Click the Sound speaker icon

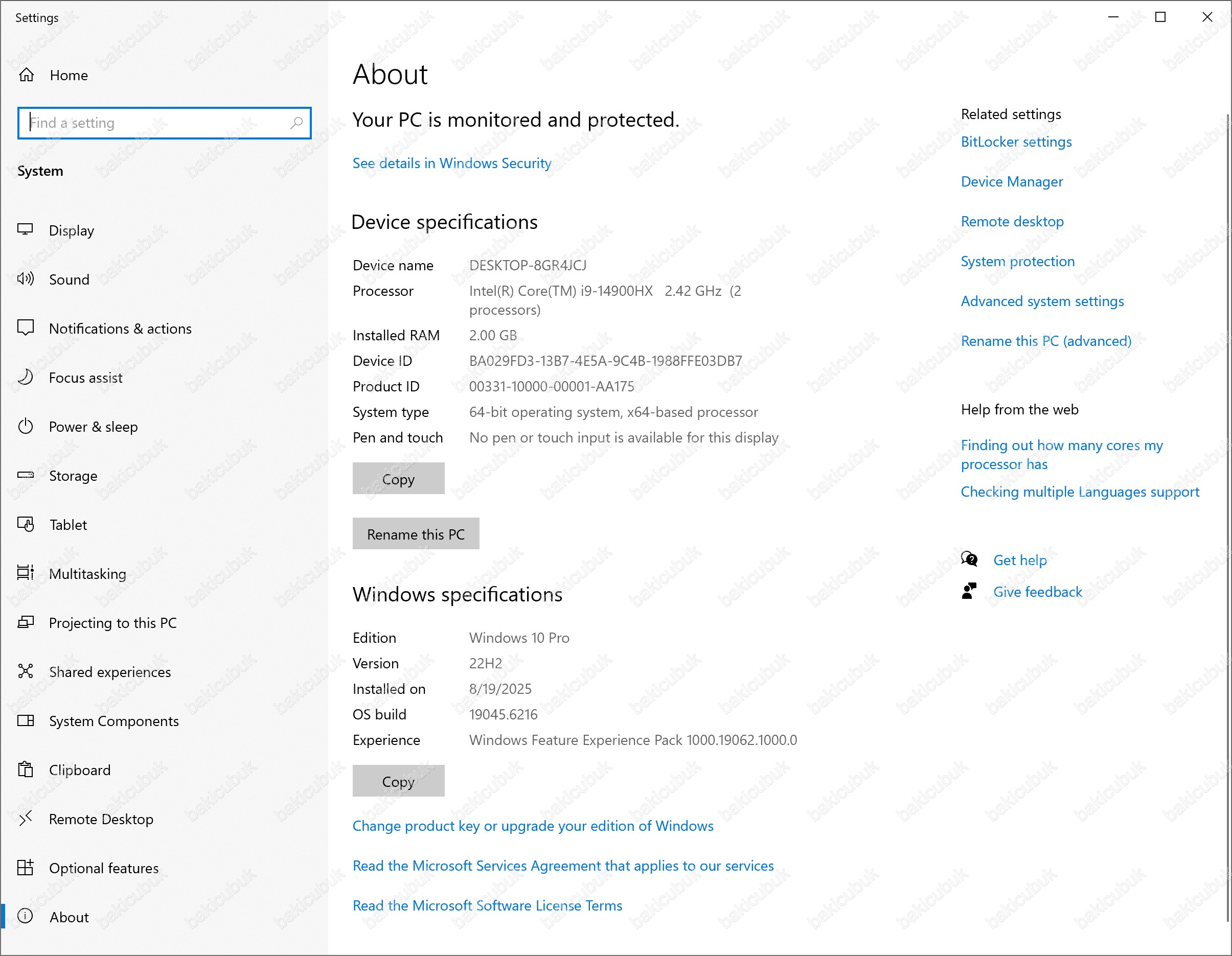26,278
